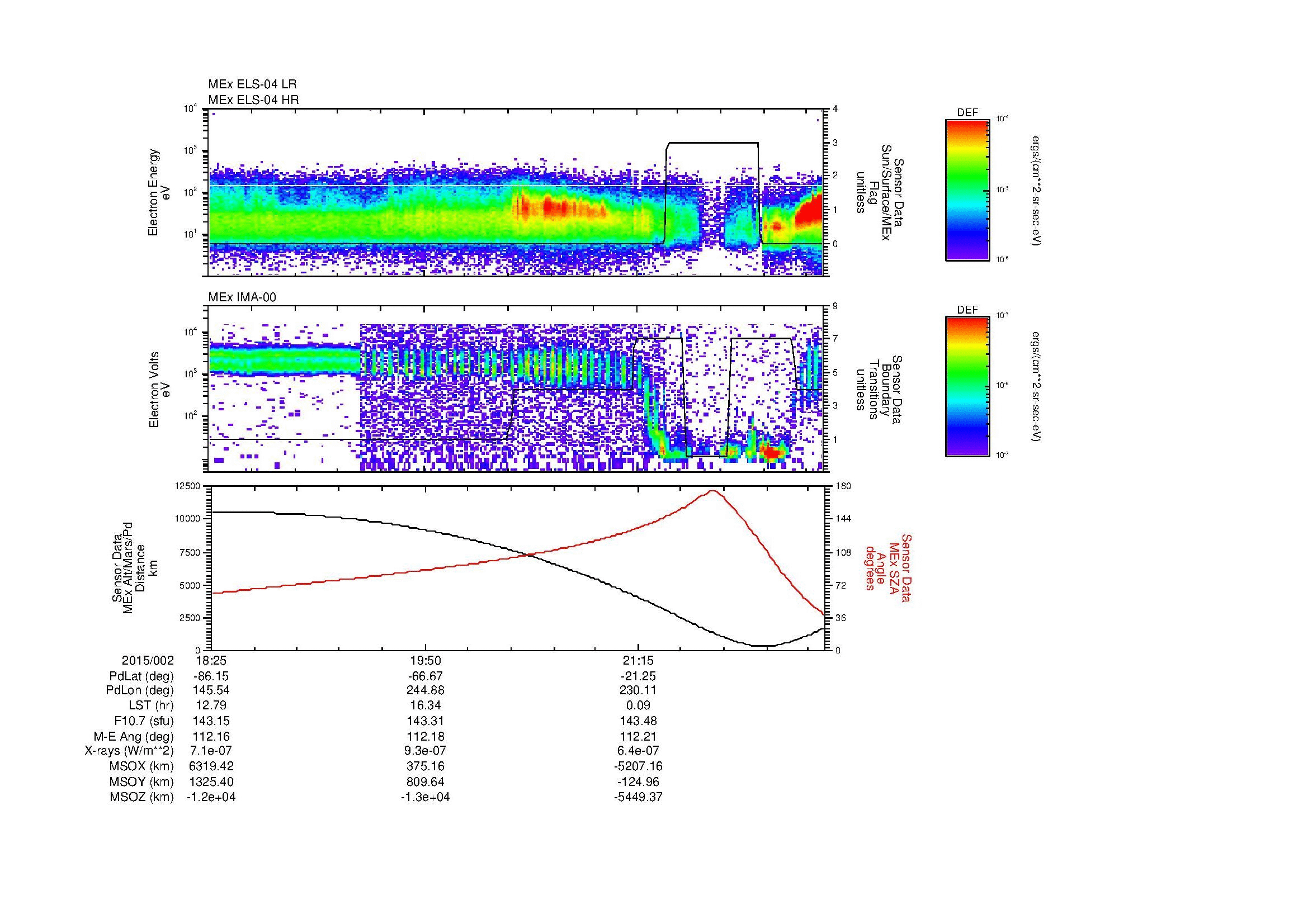1308x924 pixels.
Task: Click X-rays value 6.4e-07
Action: 638,751
